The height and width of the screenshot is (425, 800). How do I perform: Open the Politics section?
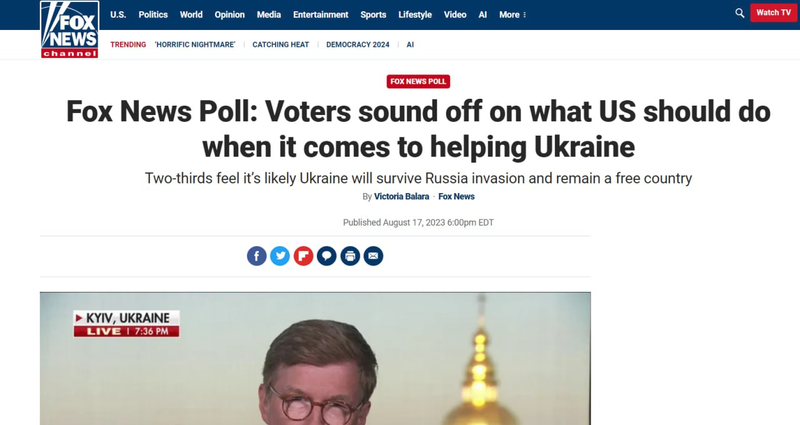click(x=153, y=15)
